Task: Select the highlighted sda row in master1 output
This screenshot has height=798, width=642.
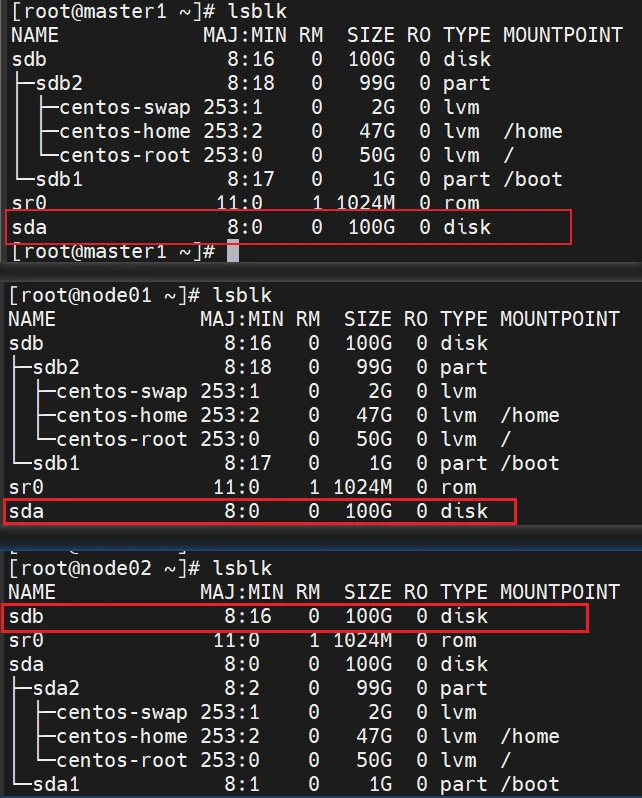Action: (290, 227)
